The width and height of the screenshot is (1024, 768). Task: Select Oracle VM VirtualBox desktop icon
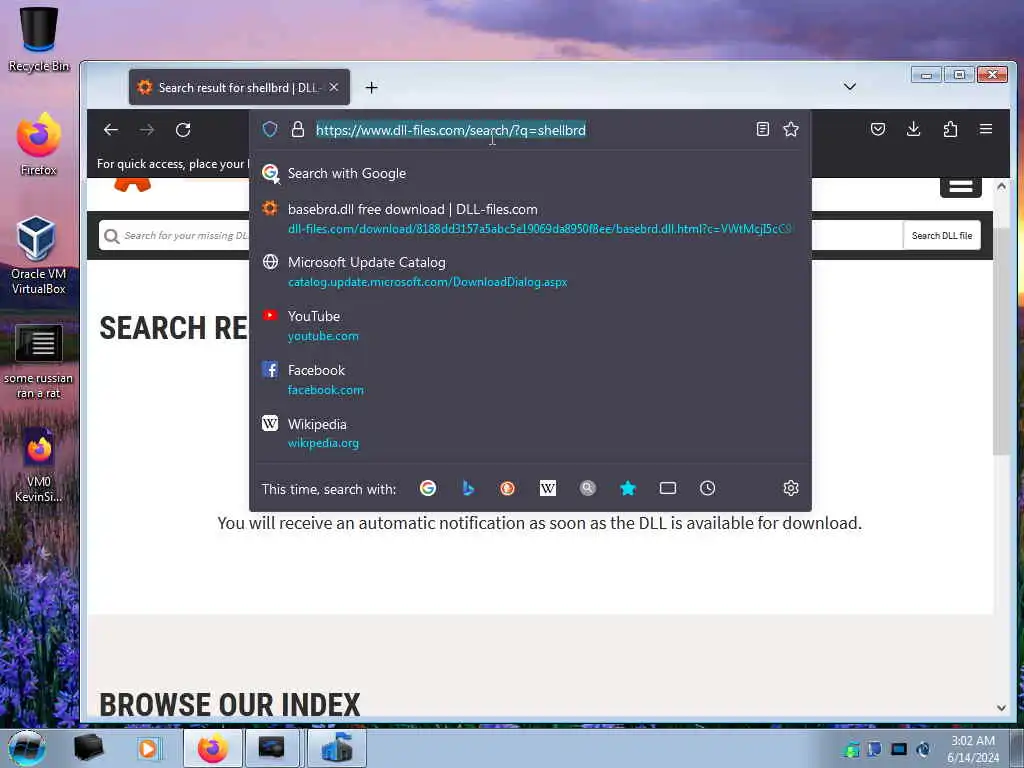tap(39, 255)
